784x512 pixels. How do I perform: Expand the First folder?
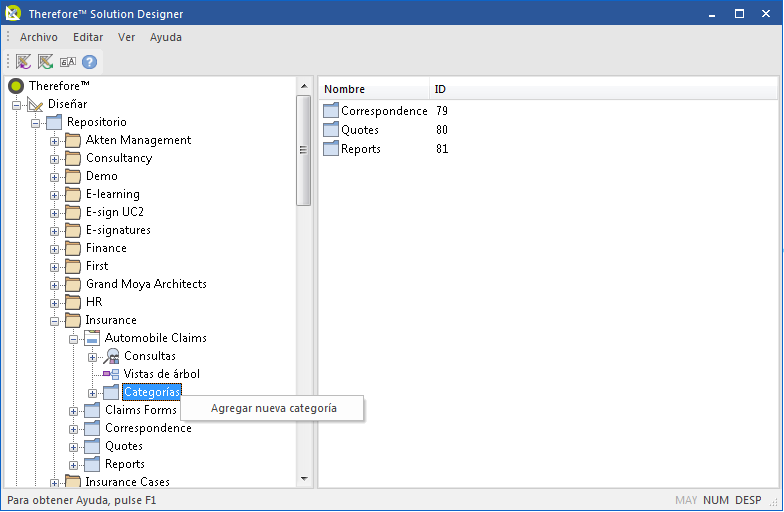54,267
